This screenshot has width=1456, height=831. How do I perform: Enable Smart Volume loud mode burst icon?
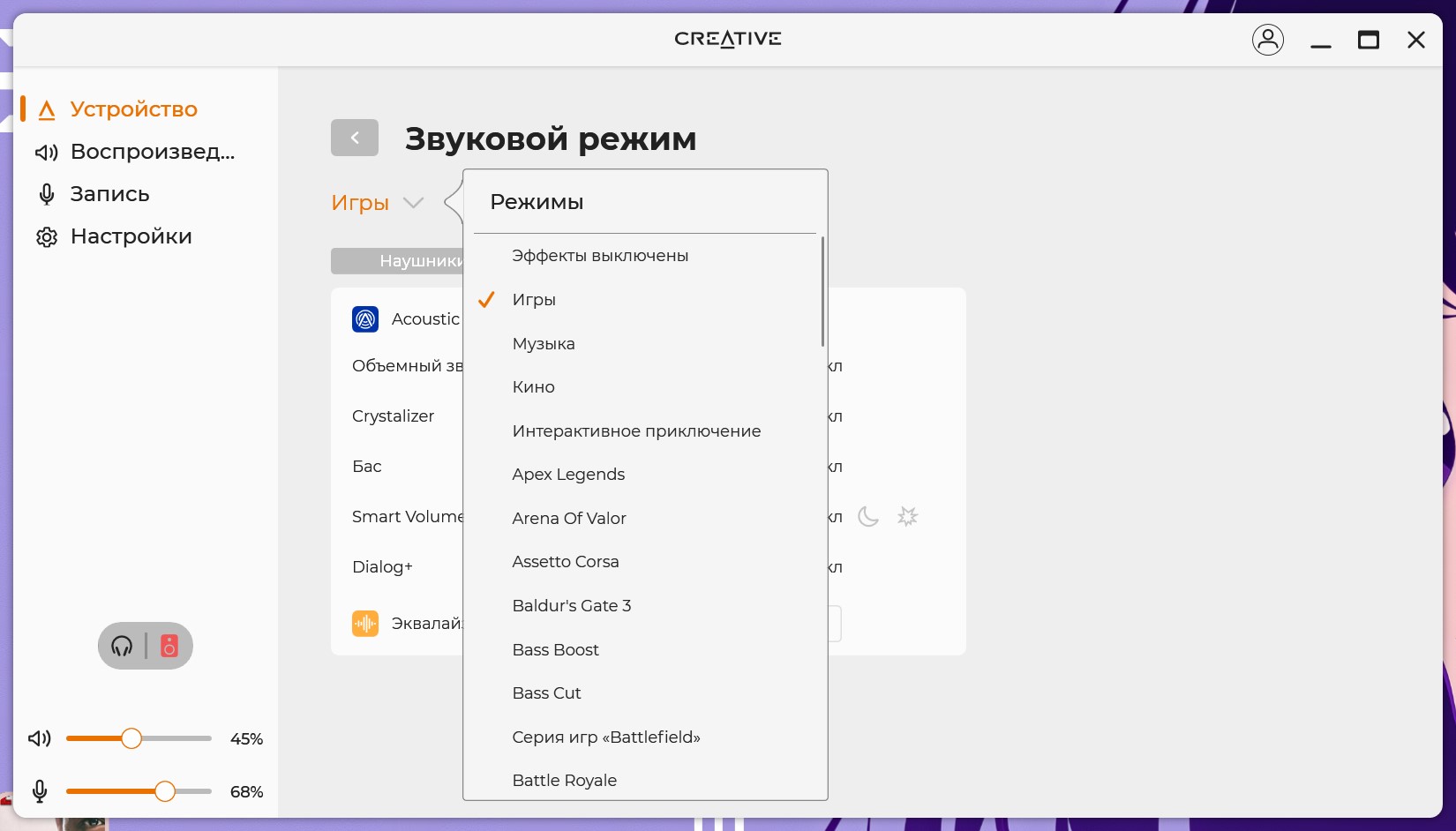pyautogui.click(x=908, y=516)
